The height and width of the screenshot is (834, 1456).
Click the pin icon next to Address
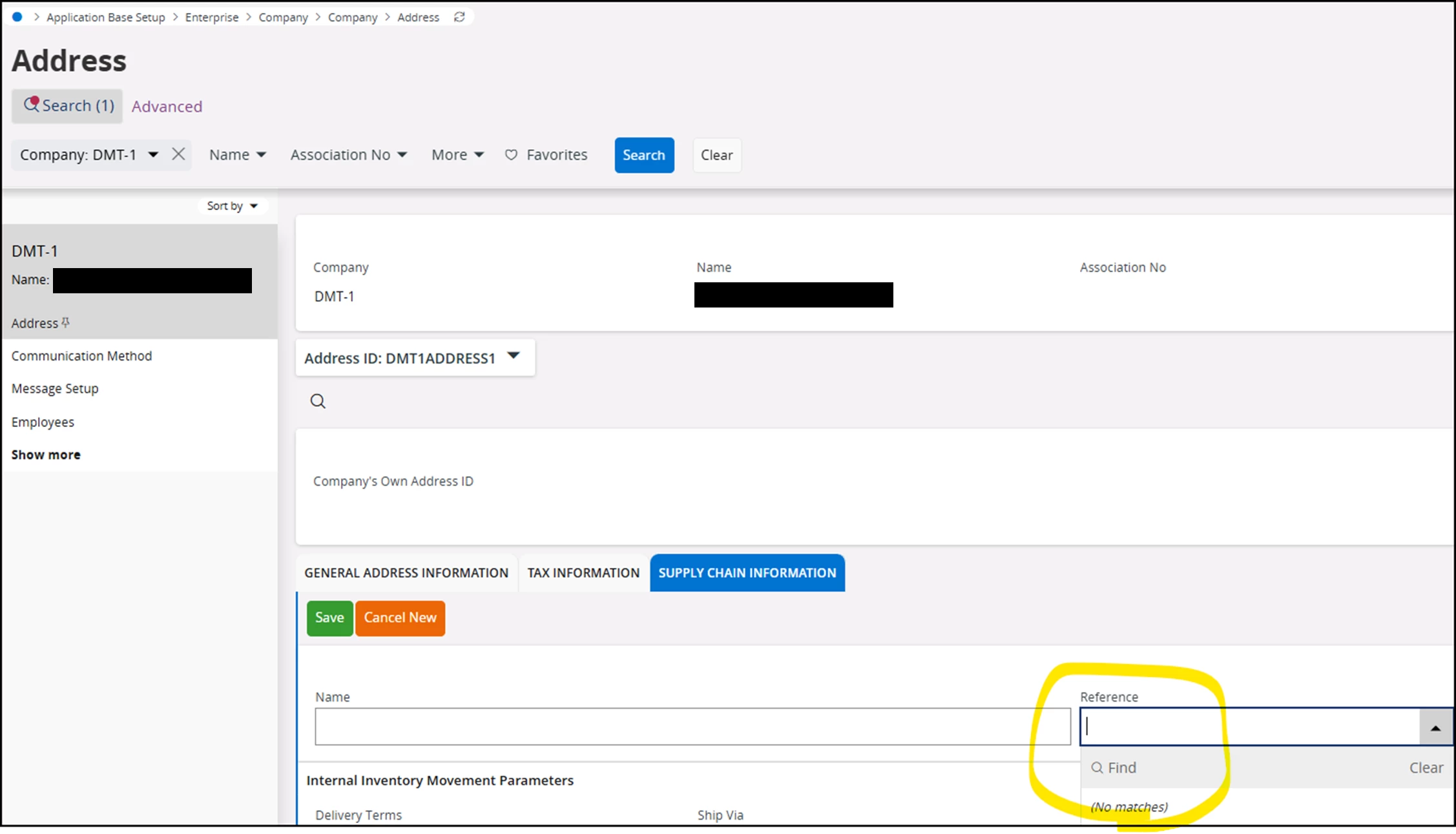pos(65,322)
